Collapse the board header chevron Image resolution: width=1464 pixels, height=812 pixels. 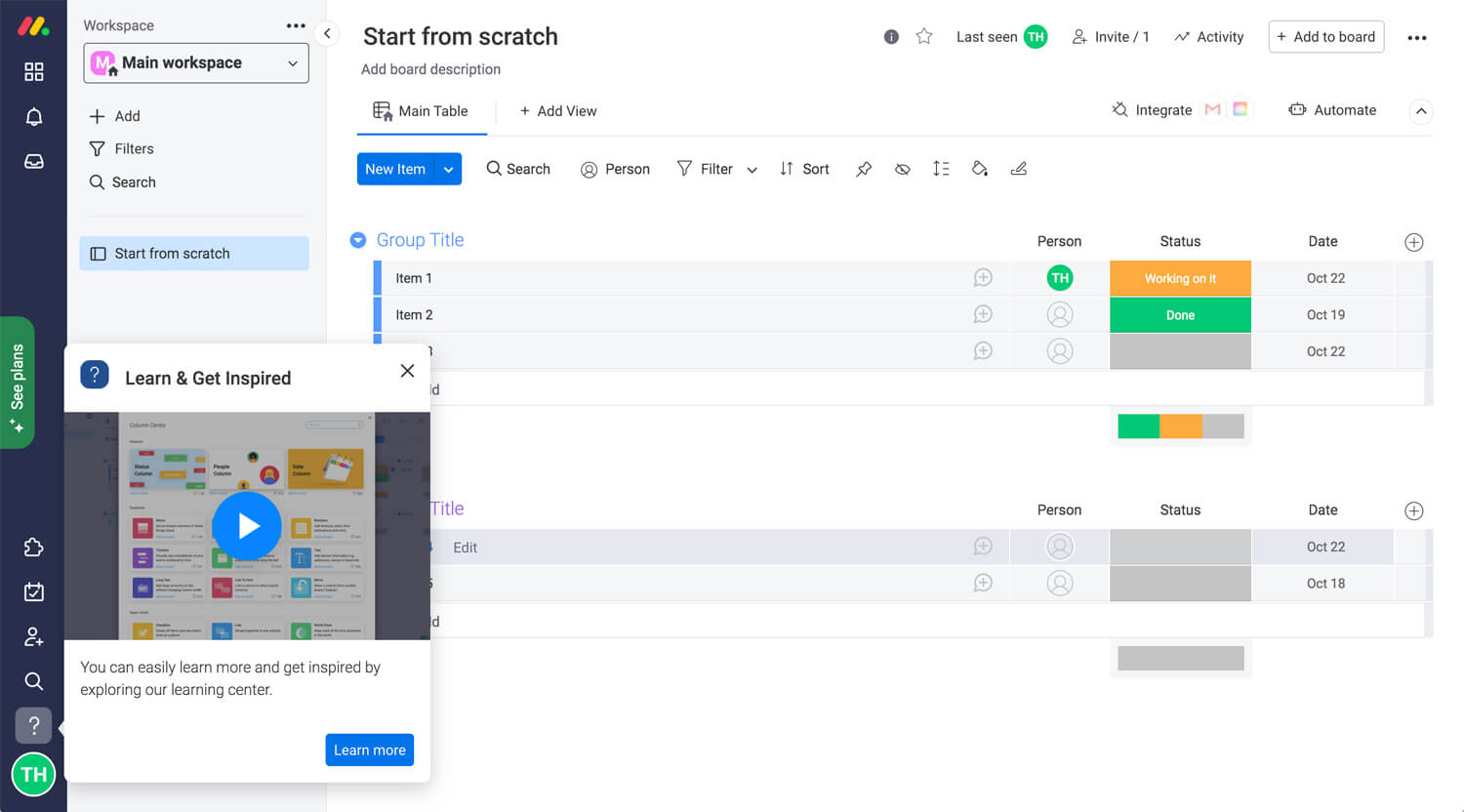pos(1421,111)
